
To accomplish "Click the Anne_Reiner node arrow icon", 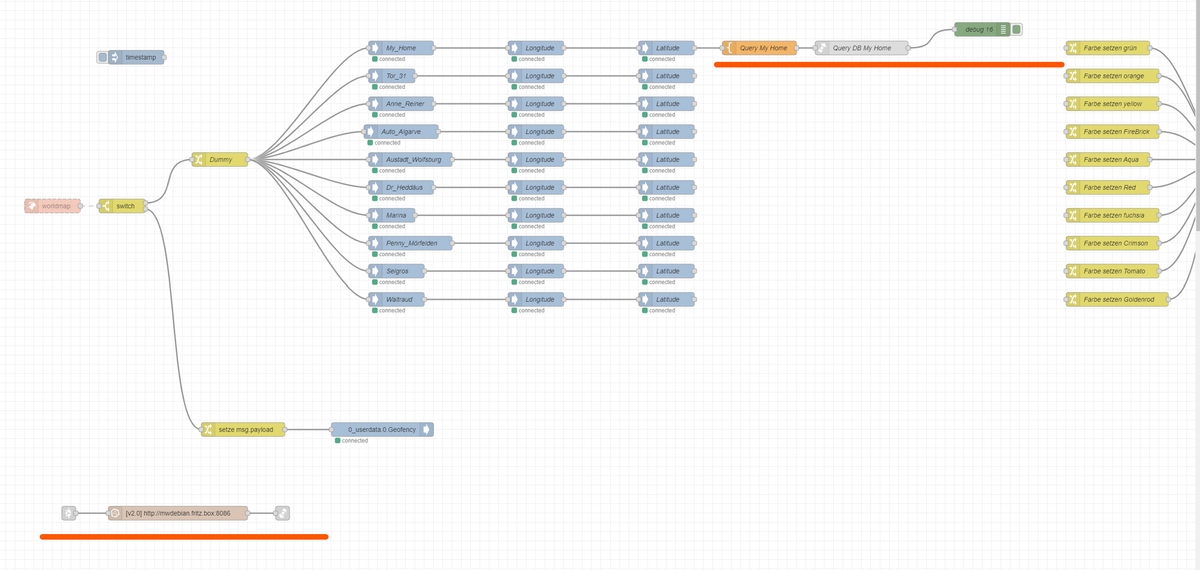I will pos(375,104).
